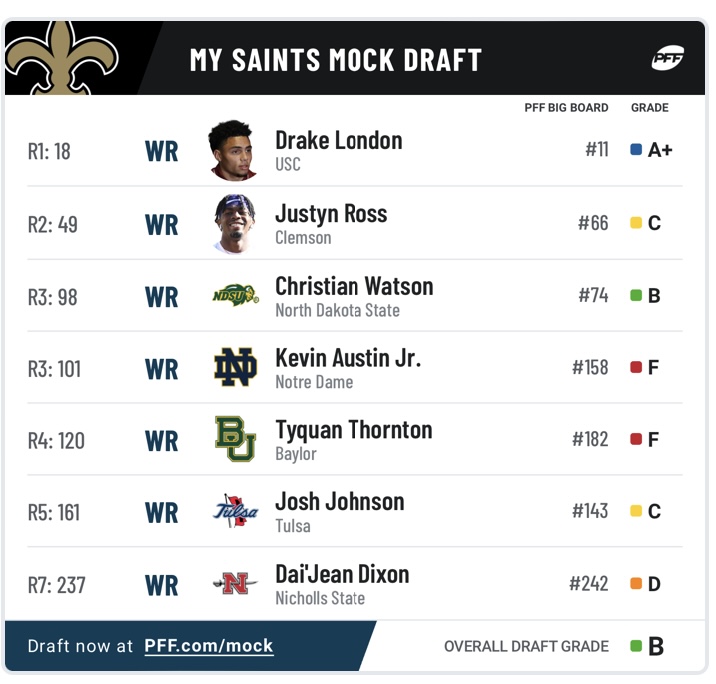The height and width of the screenshot is (684, 716).
Task: Click the green overall draft grade swatch
Action: click(x=636, y=646)
